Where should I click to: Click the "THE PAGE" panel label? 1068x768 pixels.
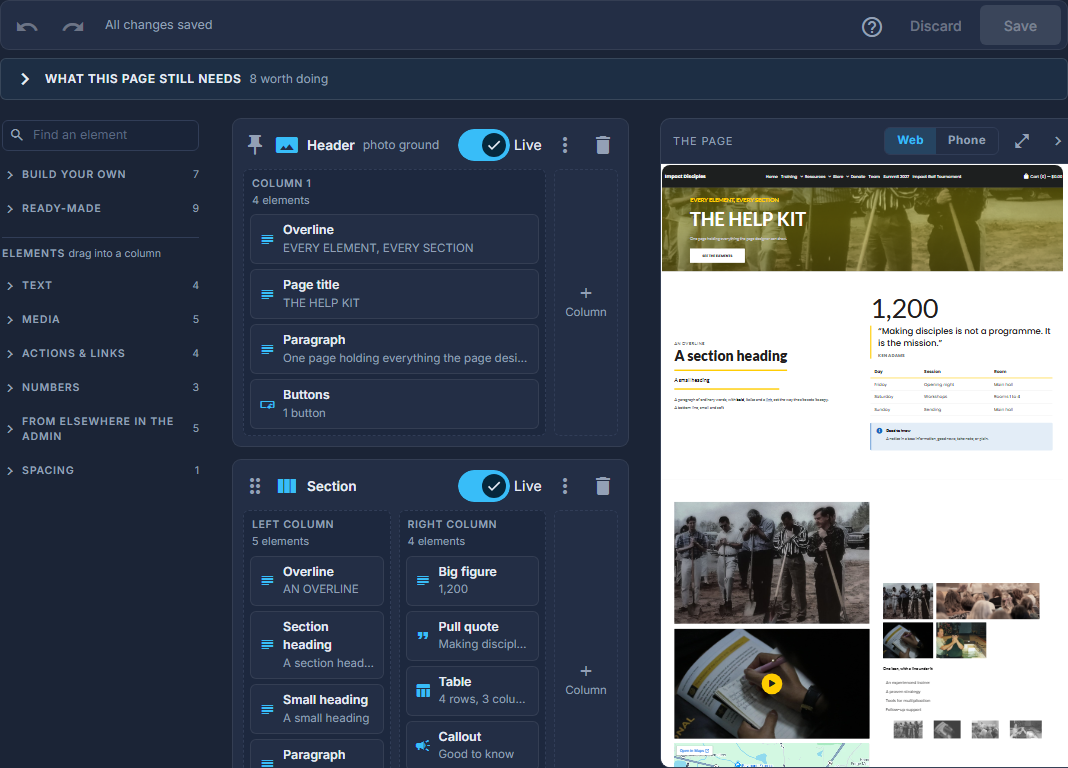[x=703, y=141]
